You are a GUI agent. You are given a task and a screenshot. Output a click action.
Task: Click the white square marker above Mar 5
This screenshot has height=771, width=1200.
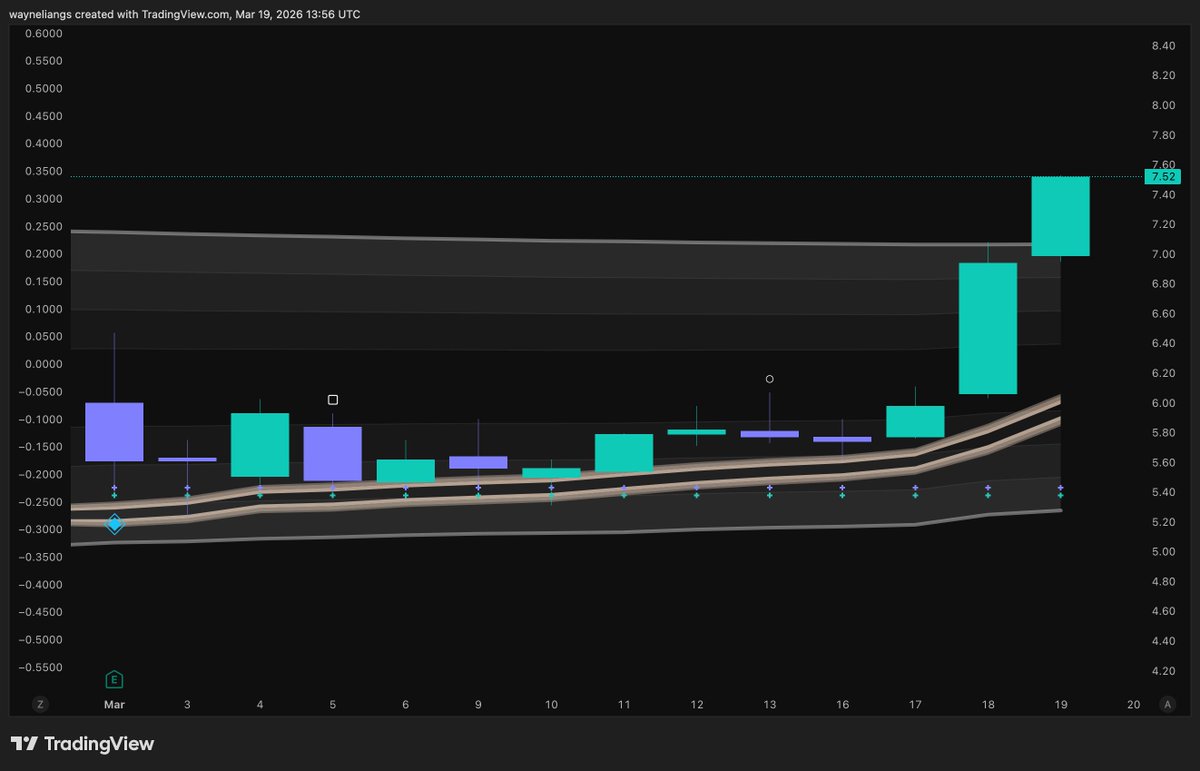(x=333, y=400)
